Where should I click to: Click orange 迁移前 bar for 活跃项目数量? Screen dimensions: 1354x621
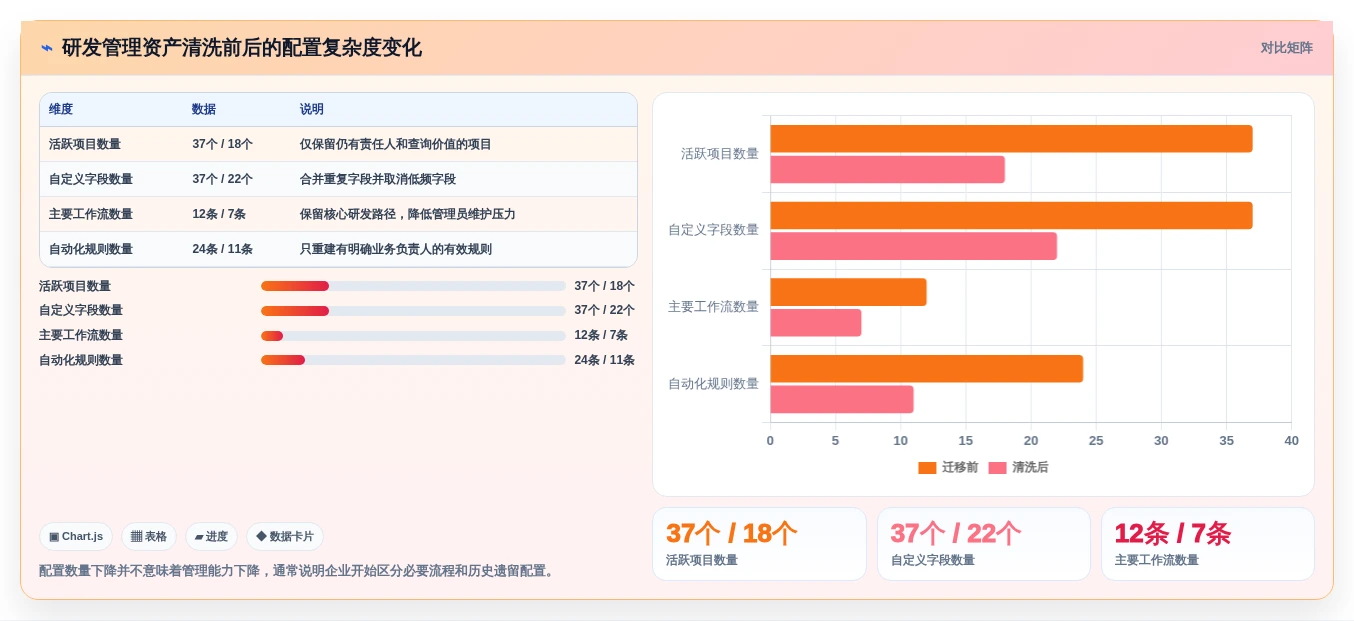(x=1011, y=139)
